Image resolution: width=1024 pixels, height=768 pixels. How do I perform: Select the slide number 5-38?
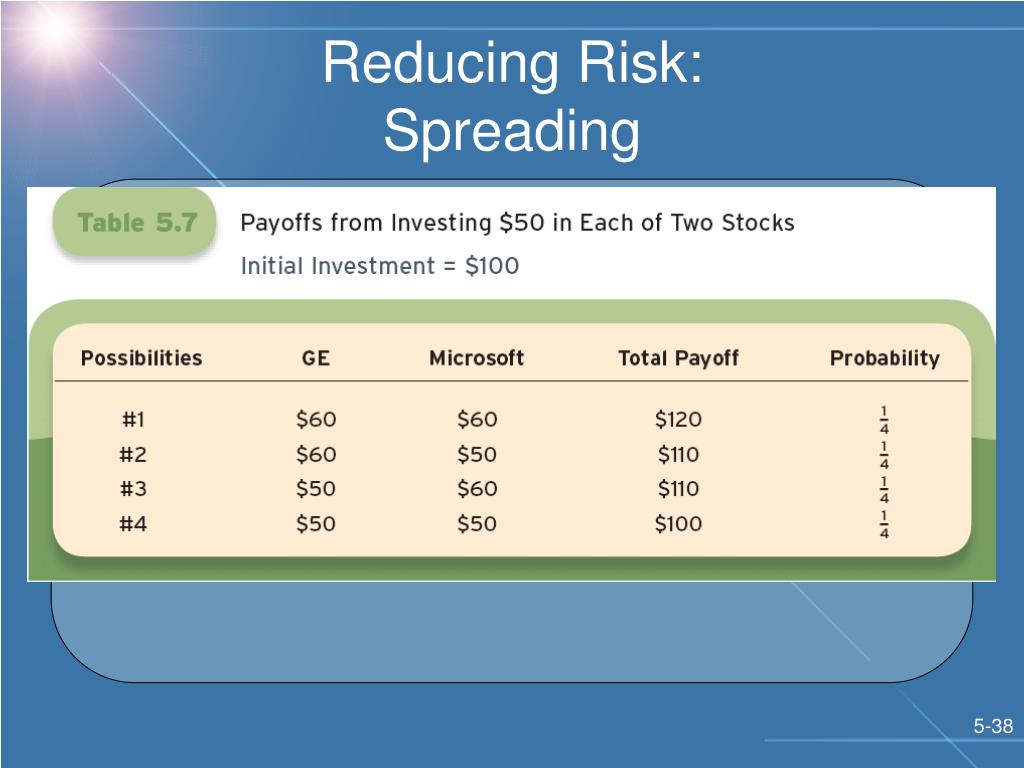[x=993, y=726]
